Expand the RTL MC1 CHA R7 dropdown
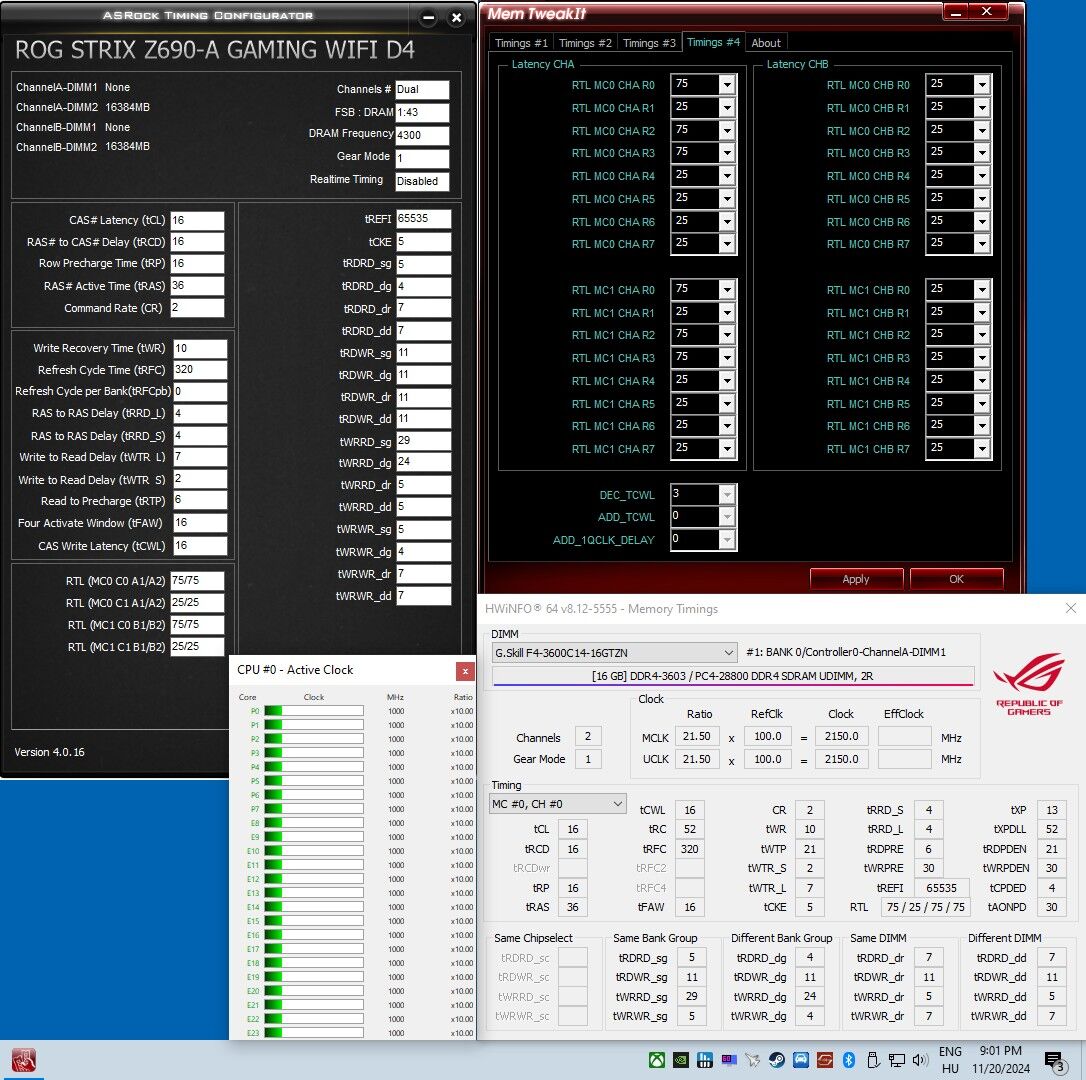The image size is (1086, 1080). [727, 449]
